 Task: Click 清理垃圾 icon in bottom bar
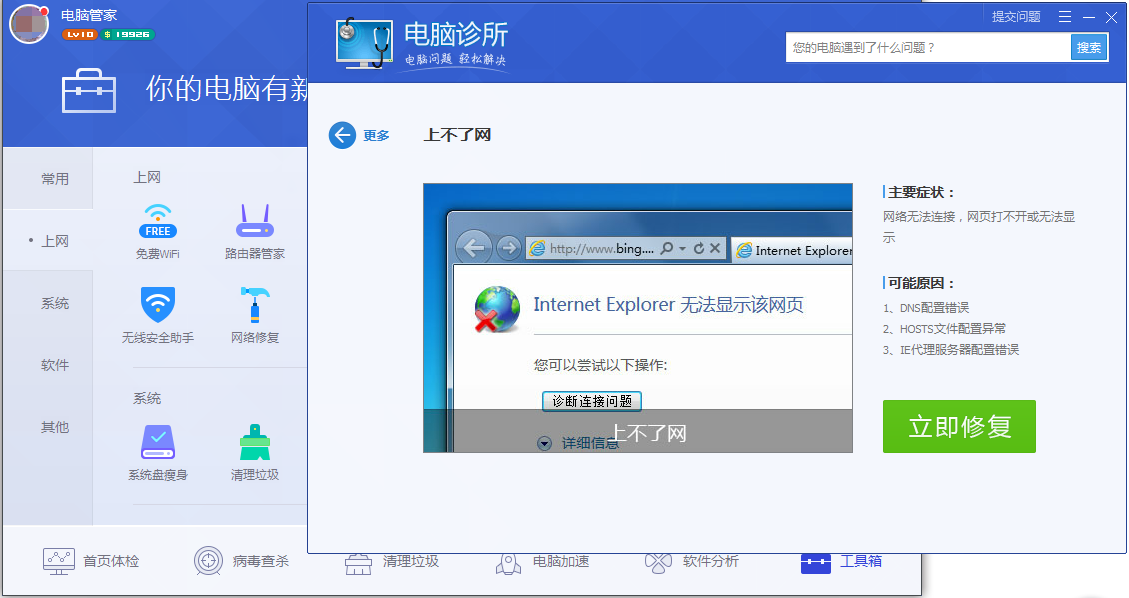click(358, 563)
